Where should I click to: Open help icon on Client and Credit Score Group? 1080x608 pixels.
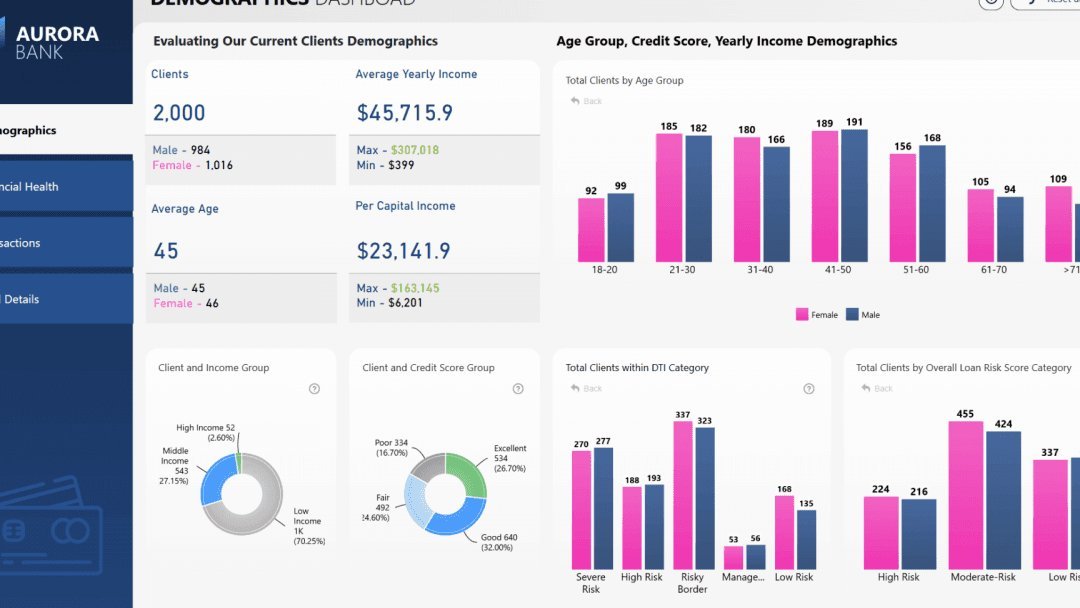[x=518, y=389]
